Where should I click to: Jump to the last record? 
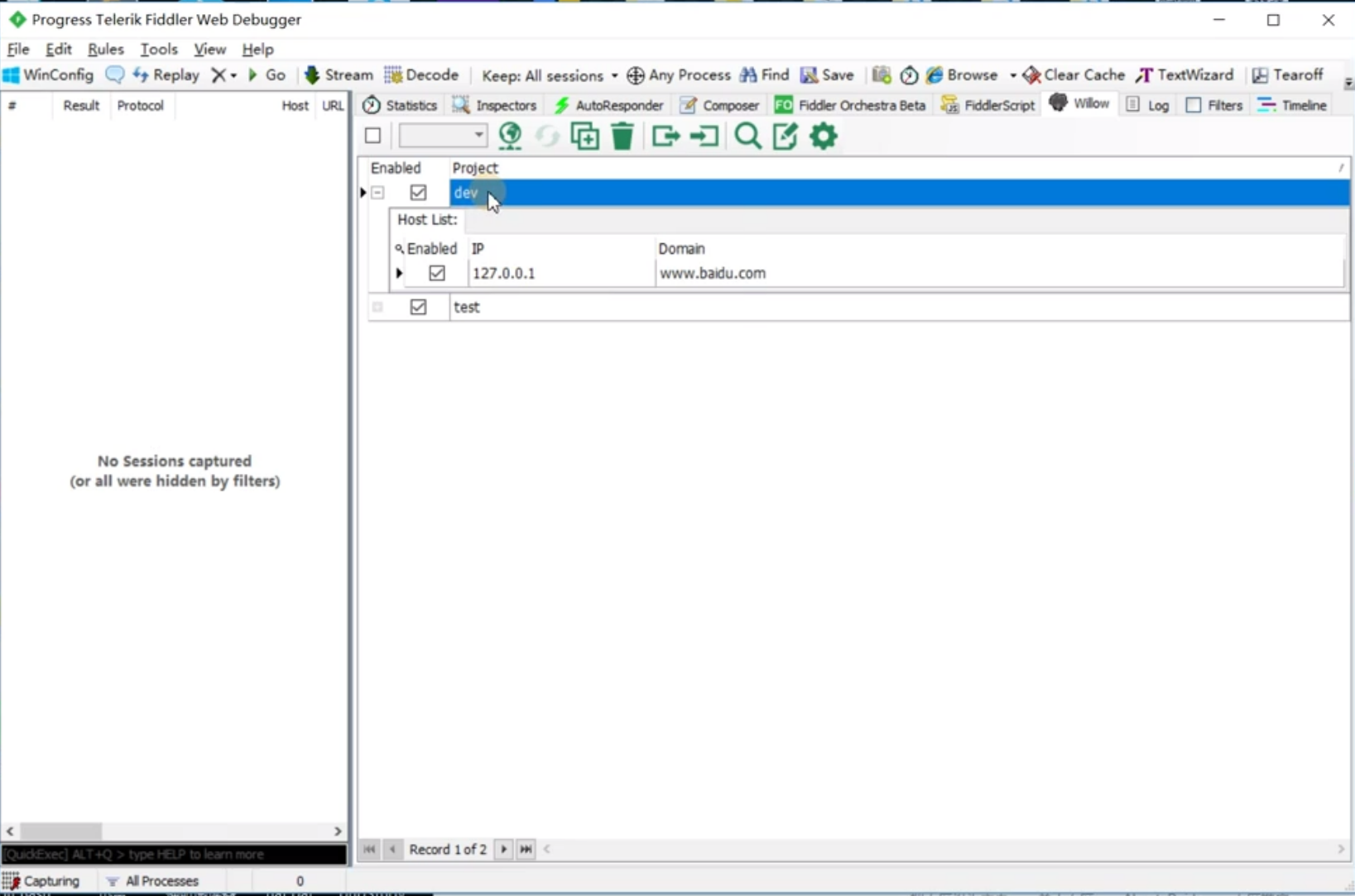pyautogui.click(x=526, y=850)
